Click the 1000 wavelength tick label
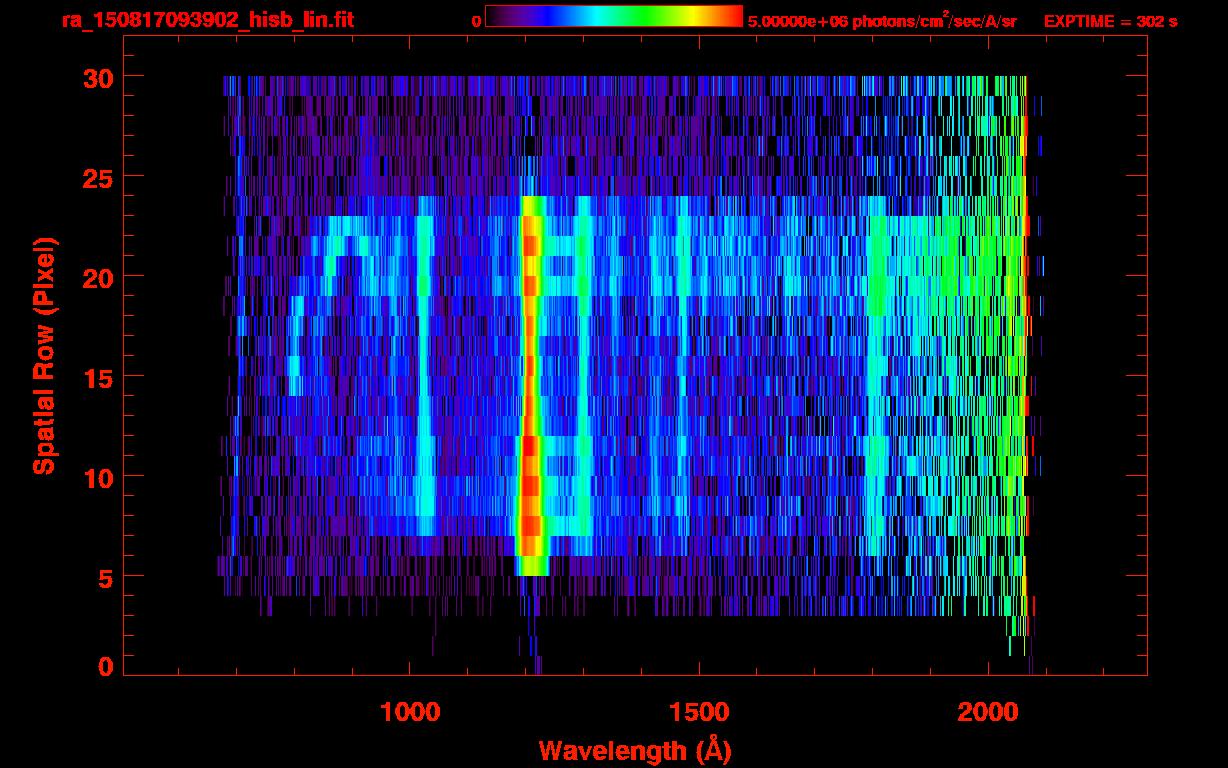This screenshot has height=768, width=1228. click(x=410, y=712)
